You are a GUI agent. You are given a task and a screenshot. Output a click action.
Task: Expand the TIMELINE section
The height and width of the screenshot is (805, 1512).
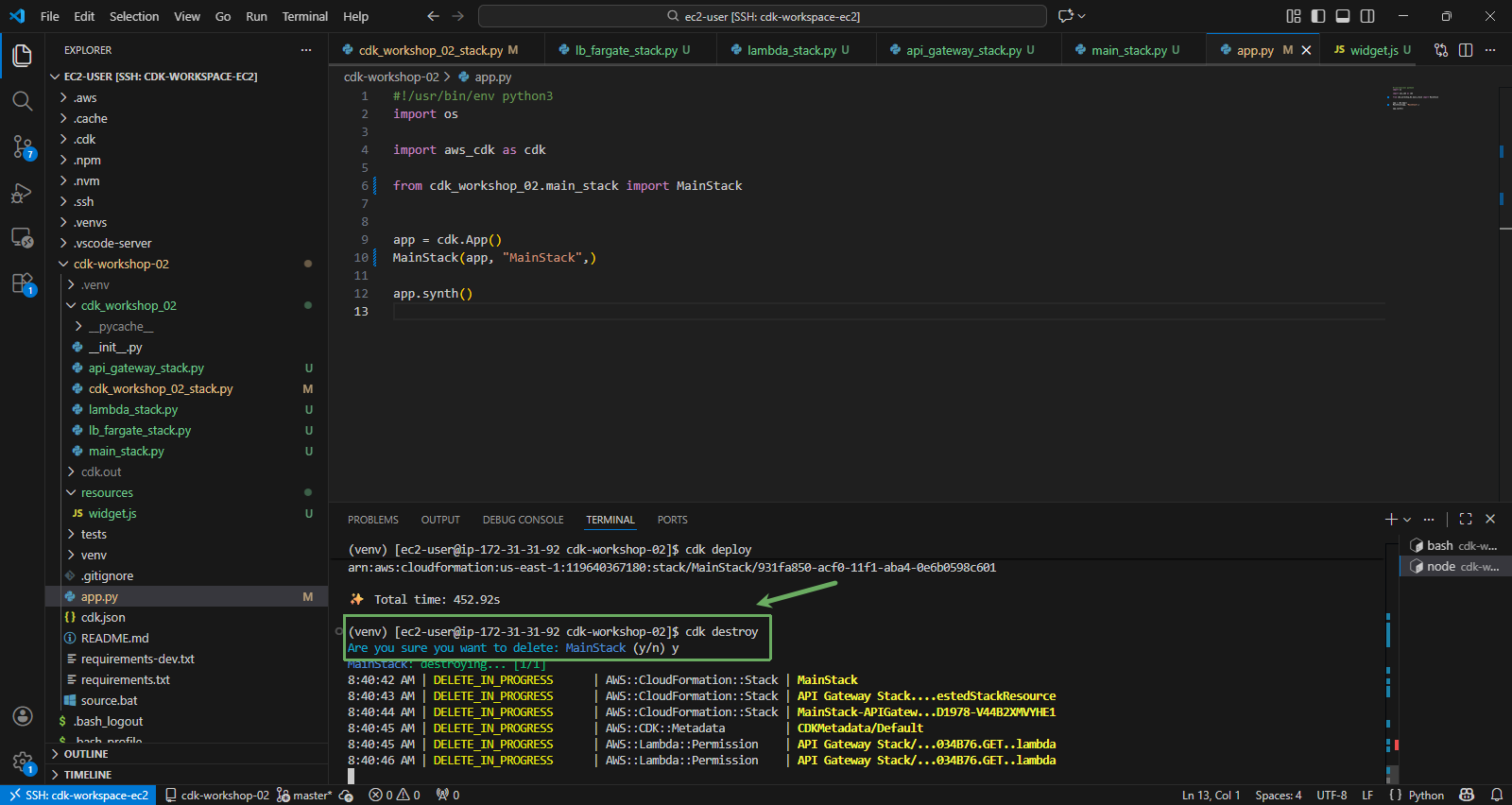(x=87, y=775)
